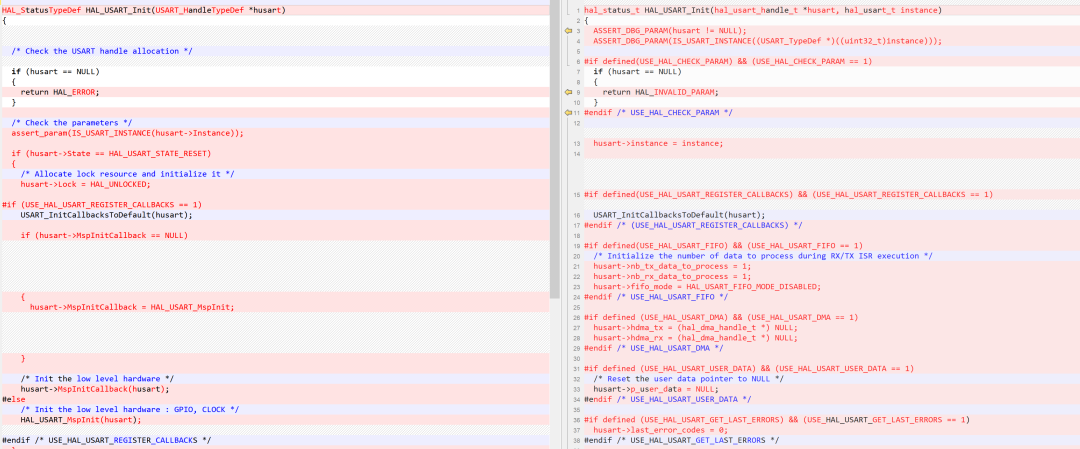Click 'HAL_USART_MspInit(husart);' line
The image size is (1080, 449).
pyautogui.click(x=81, y=419)
